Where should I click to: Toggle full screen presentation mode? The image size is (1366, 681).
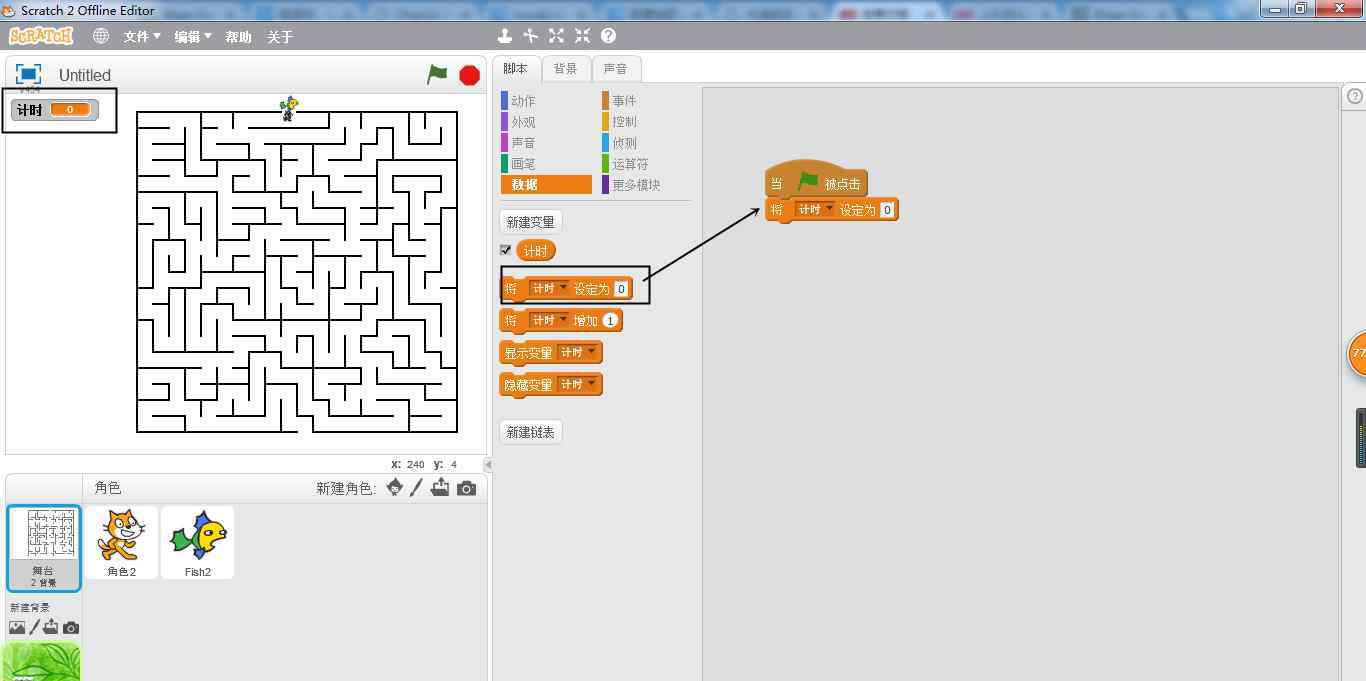29,74
